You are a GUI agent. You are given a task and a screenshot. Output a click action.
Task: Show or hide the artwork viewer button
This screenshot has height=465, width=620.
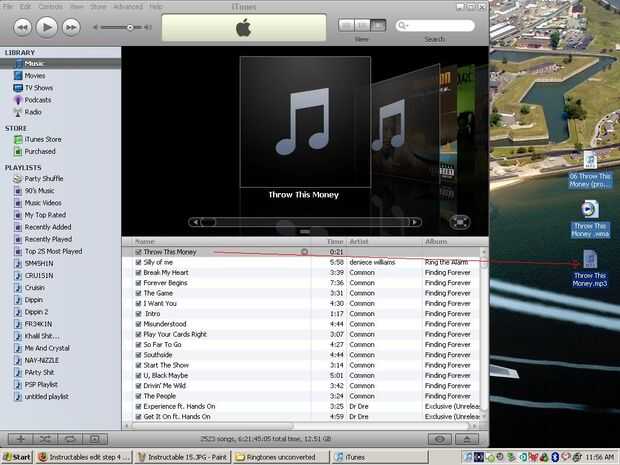pyautogui.click(x=95, y=439)
